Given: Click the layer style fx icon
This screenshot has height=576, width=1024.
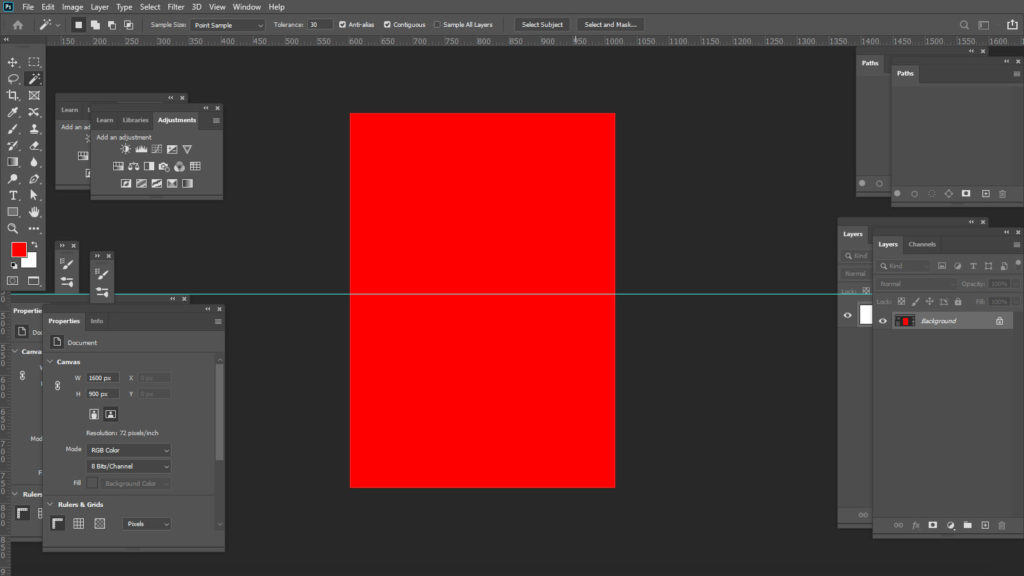Looking at the screenshot, I should coord(916,525).
